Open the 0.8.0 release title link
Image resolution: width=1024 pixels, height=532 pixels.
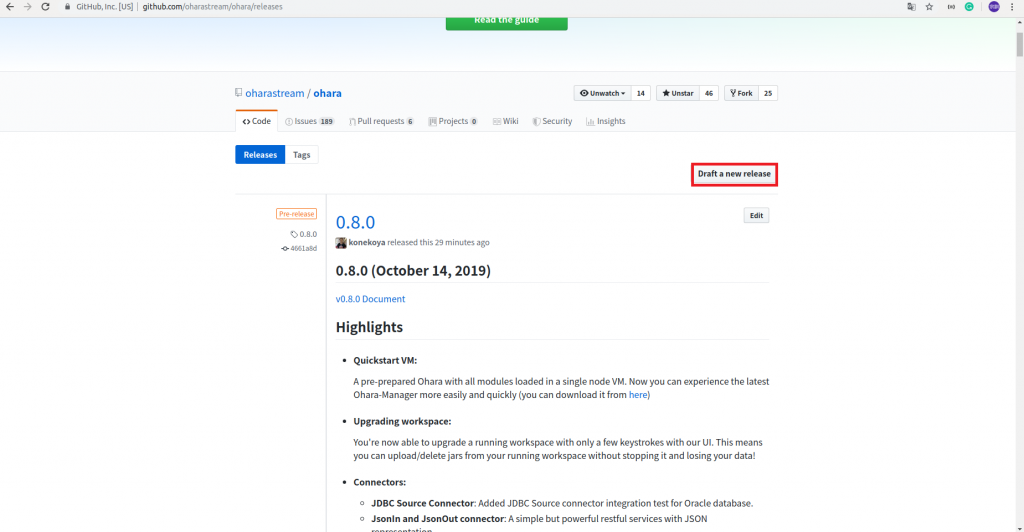click(x=355, y=222)
